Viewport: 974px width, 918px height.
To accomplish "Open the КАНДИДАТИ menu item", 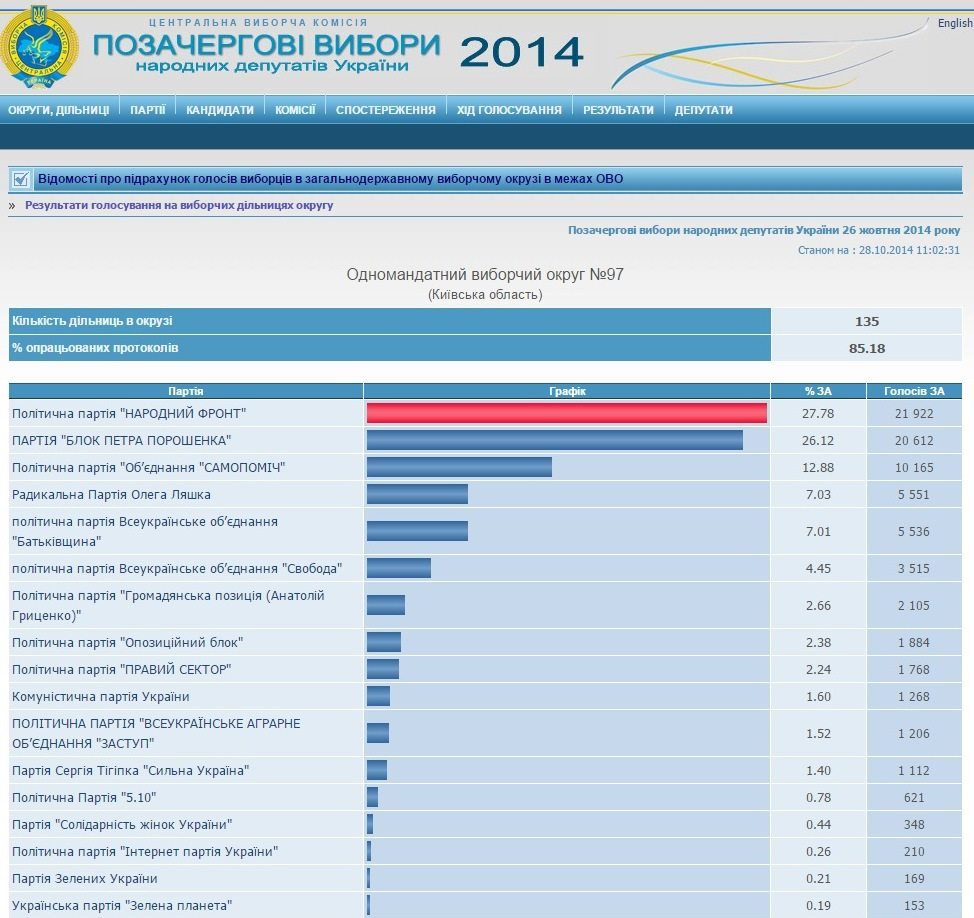I will pyautogui.click(x=220, y=110).
